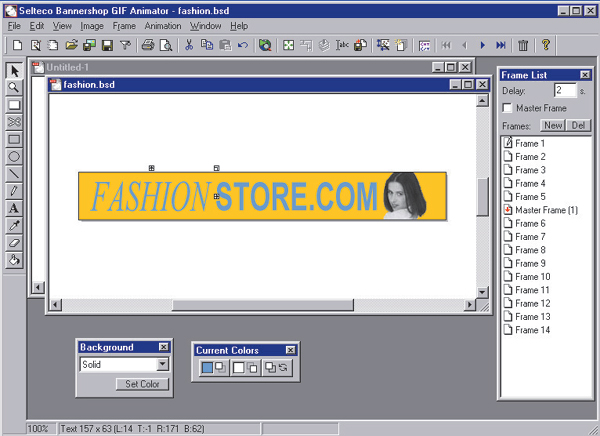Close the Frame List panel
600x436 pixels.
point(585,75)
